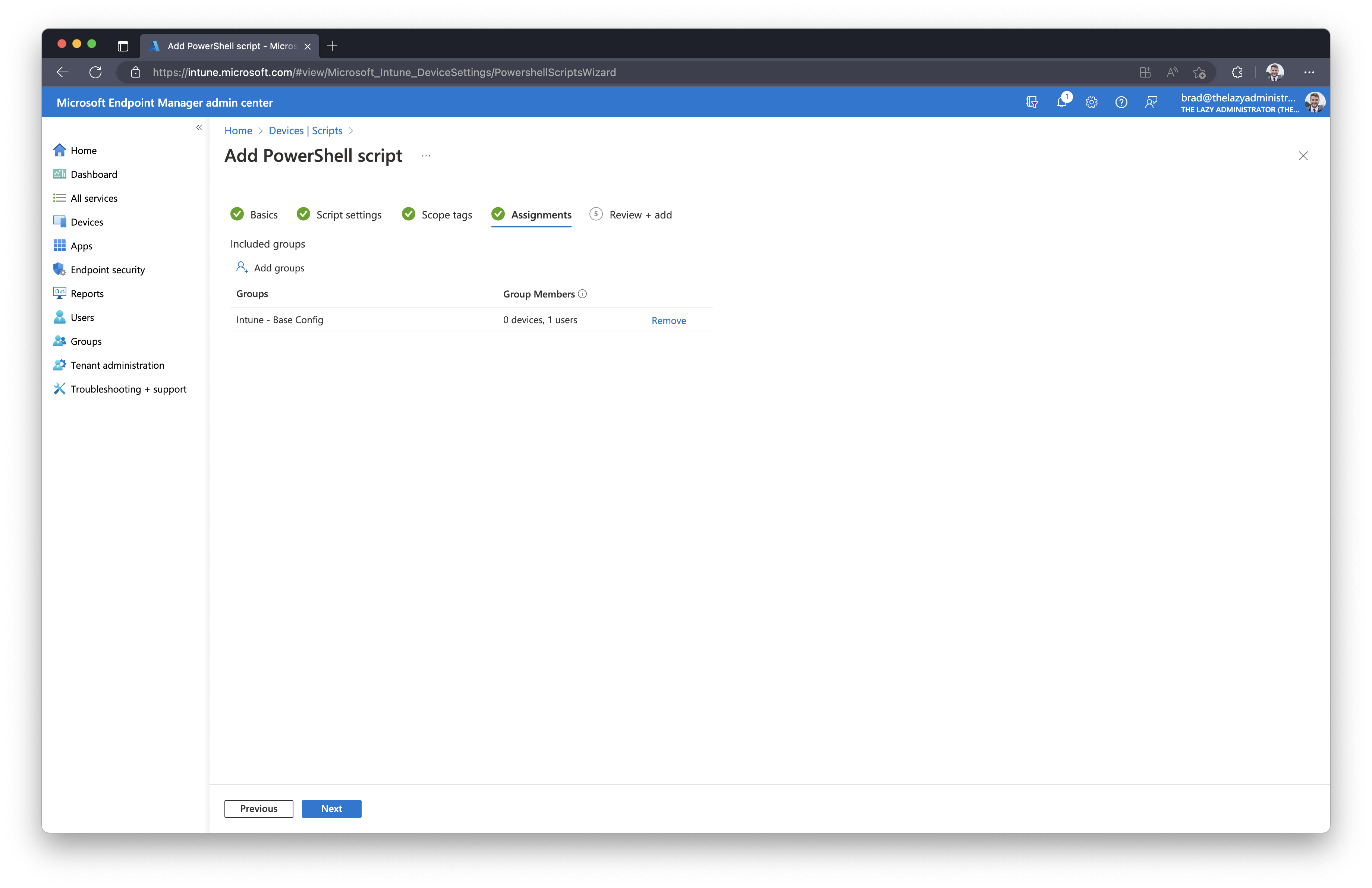This screenshot has height=888, width=1372.
Task: Click Microsoft Endpoint Manager admin center title
Action: point(165,103)
